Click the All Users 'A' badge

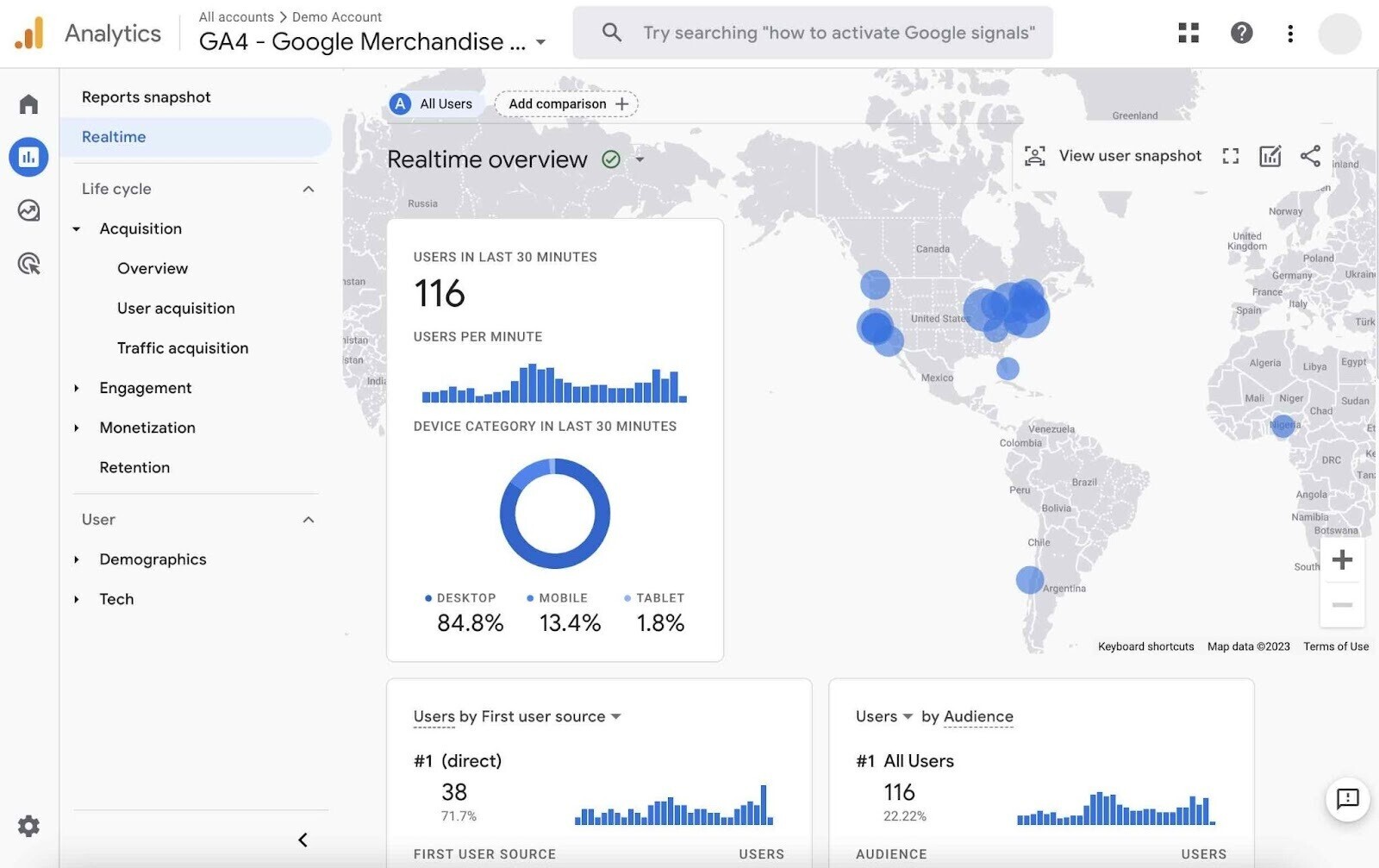[x=400, y=103]
